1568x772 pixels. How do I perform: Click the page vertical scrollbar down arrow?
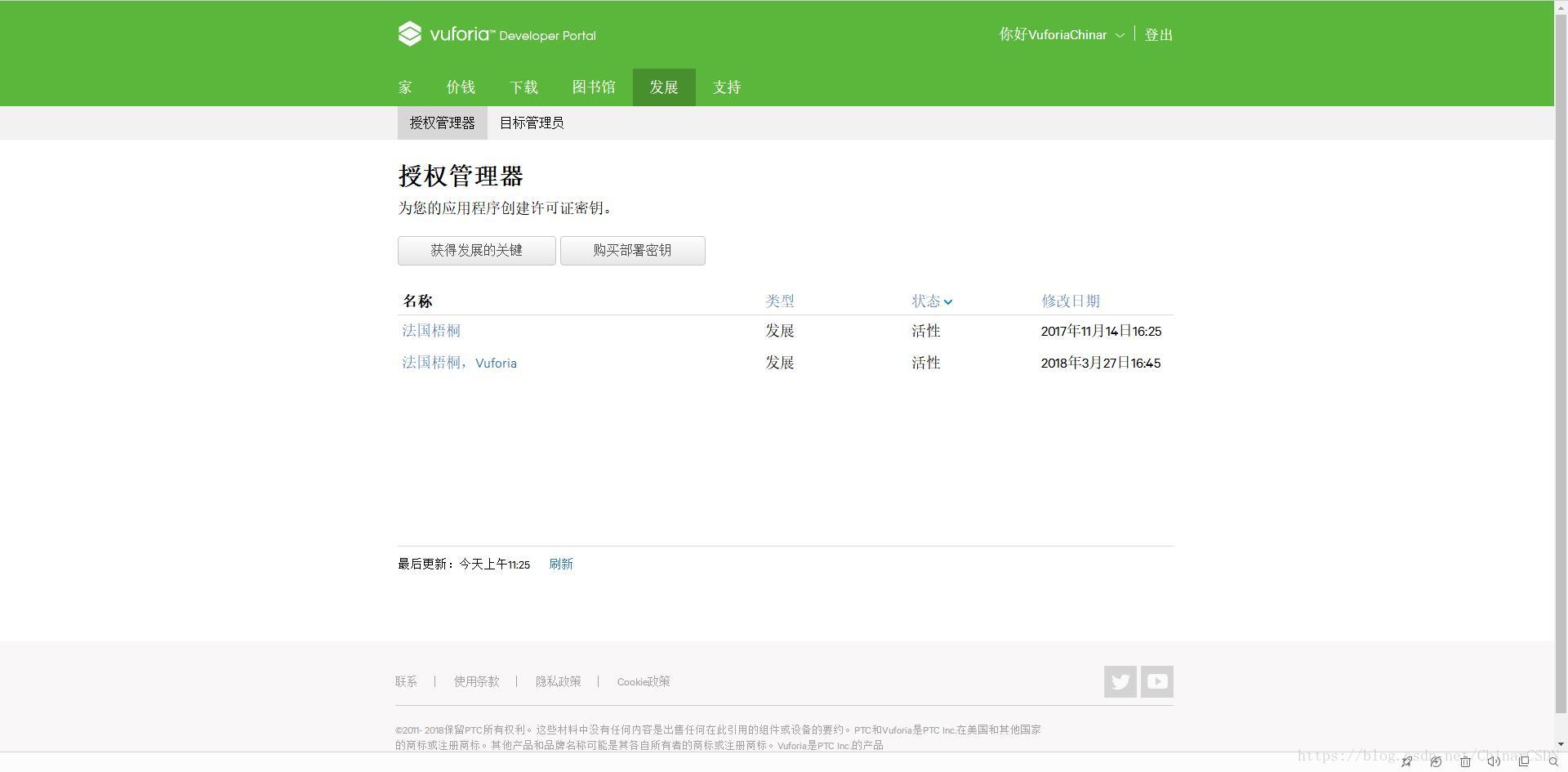[x=1561, y=744]
